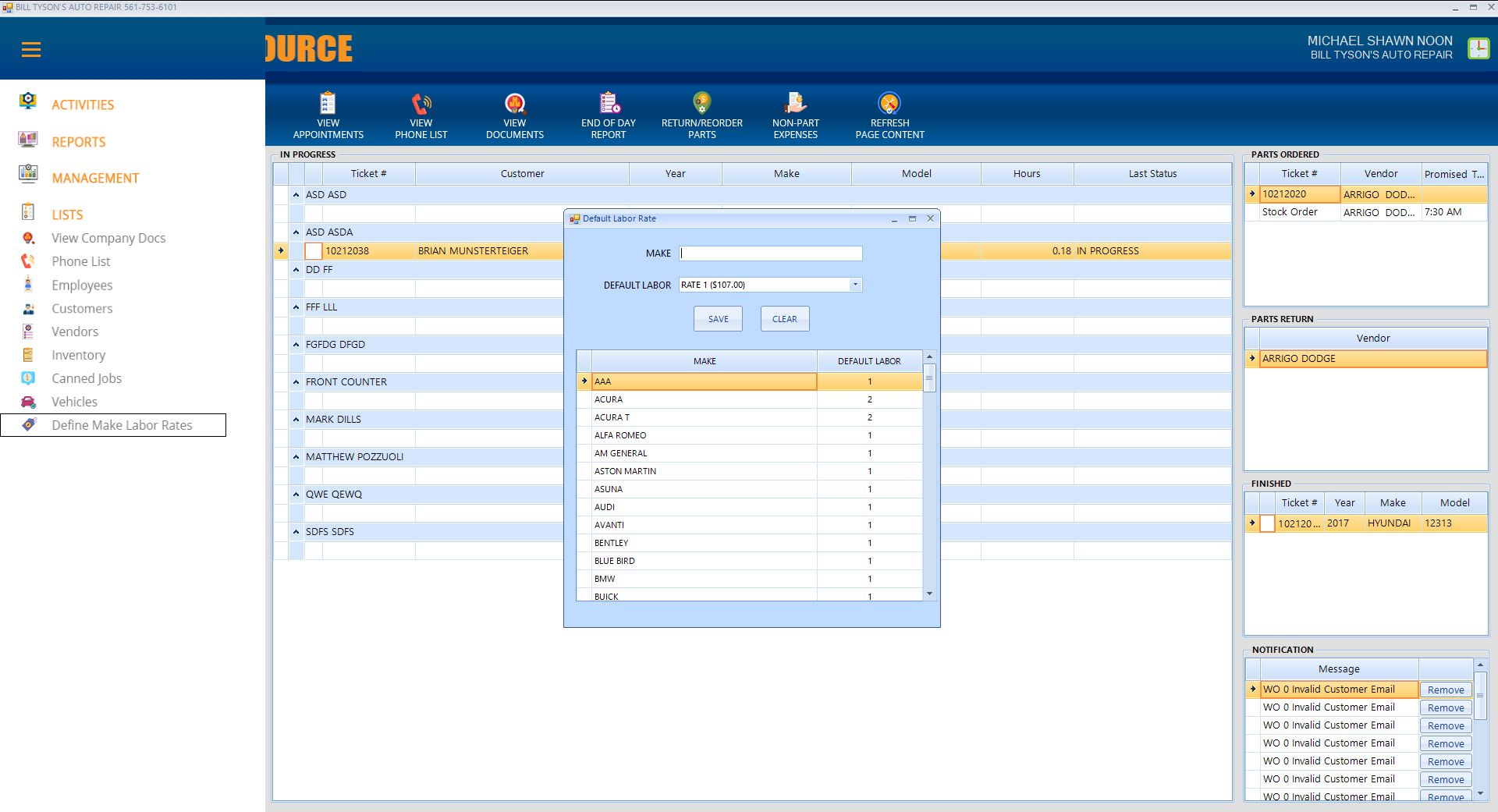The image size is (1498, 812).
Task: Click the make list vertical scrollbar down arrow
Action: [x=929, y=594]
